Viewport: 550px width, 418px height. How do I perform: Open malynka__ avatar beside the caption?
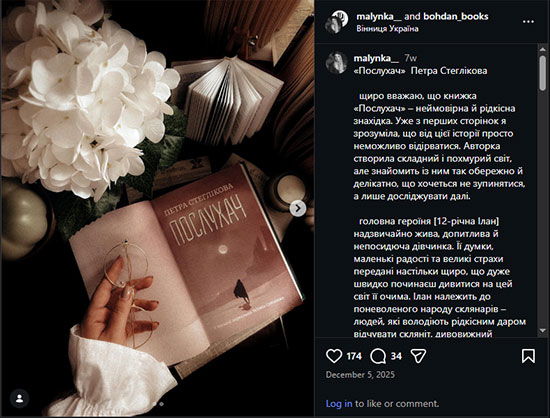coord(336,63)
